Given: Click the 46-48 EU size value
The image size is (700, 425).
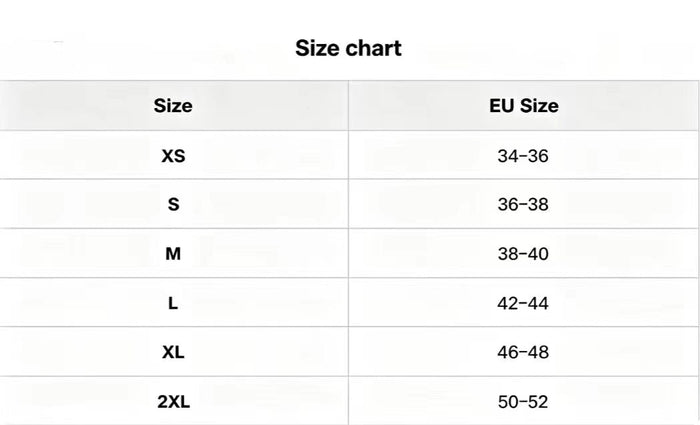Looking at the screenshot, I should (x=523, y=352).
